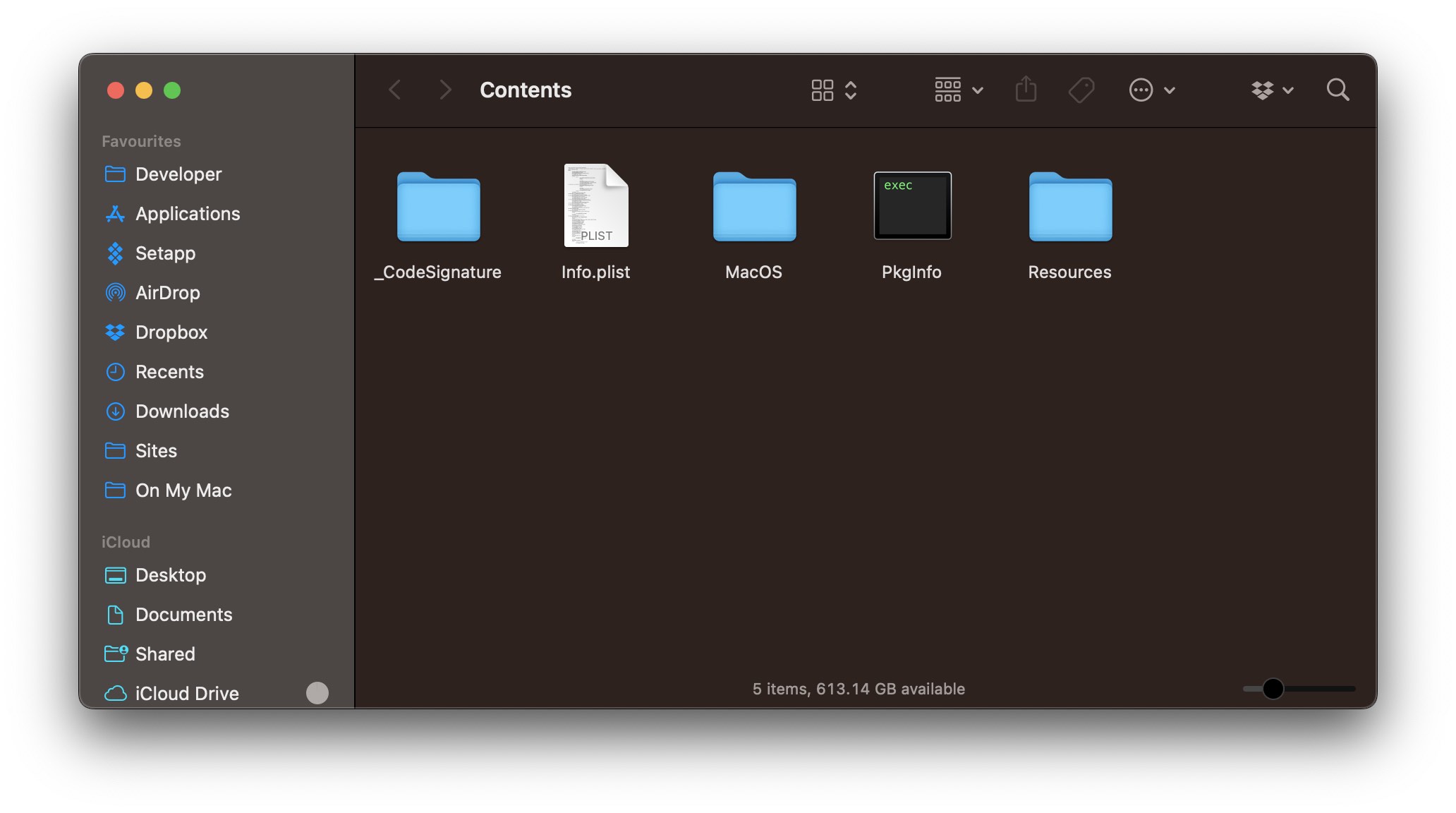The height and width of the screenshot is (813, 1456).
Task: Open the Downloads sidebar label
Action: tap(182, 411)
